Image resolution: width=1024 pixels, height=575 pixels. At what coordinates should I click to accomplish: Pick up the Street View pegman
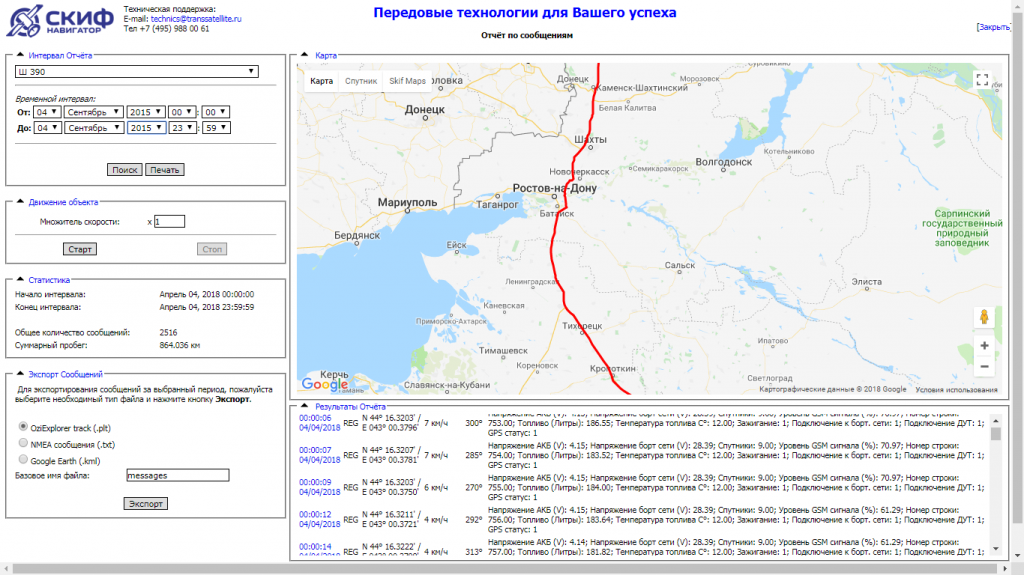(x=984, y=317)
